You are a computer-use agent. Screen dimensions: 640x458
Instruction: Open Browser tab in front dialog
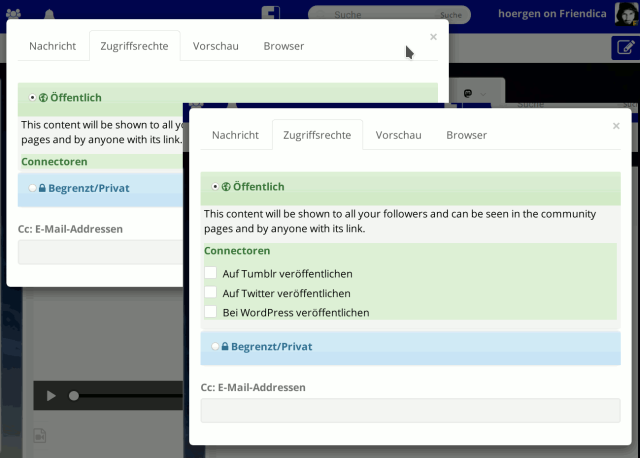tap(467, 135)
